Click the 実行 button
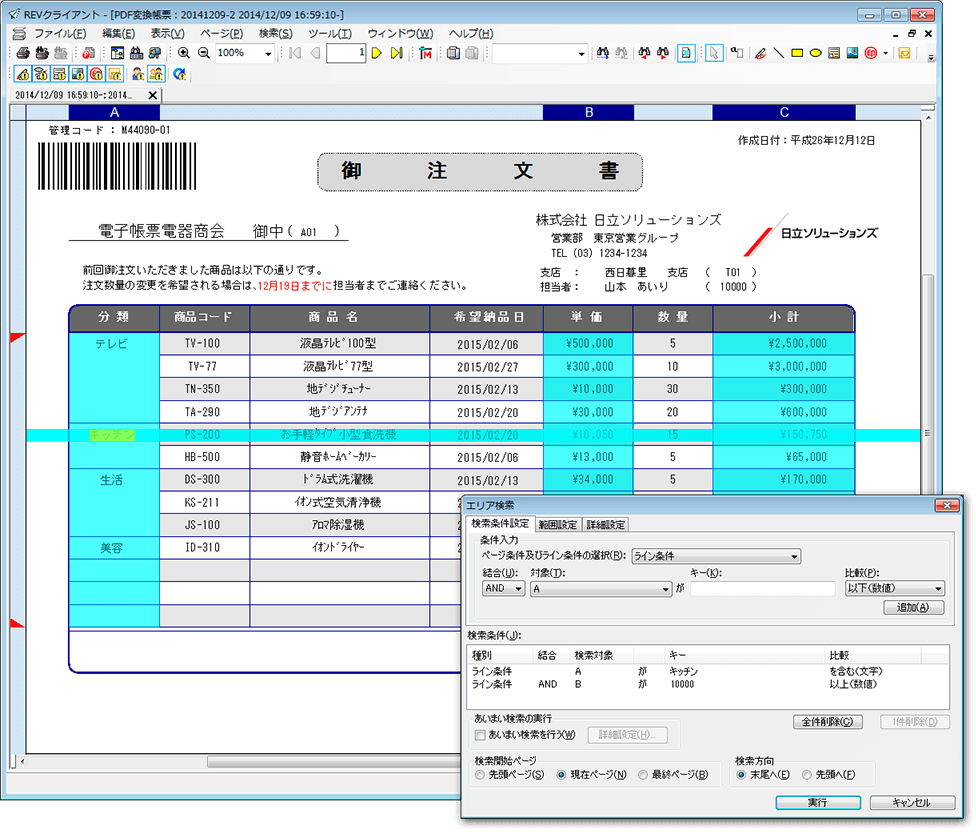This screenshot has height=832, width=976. point(817,802)
